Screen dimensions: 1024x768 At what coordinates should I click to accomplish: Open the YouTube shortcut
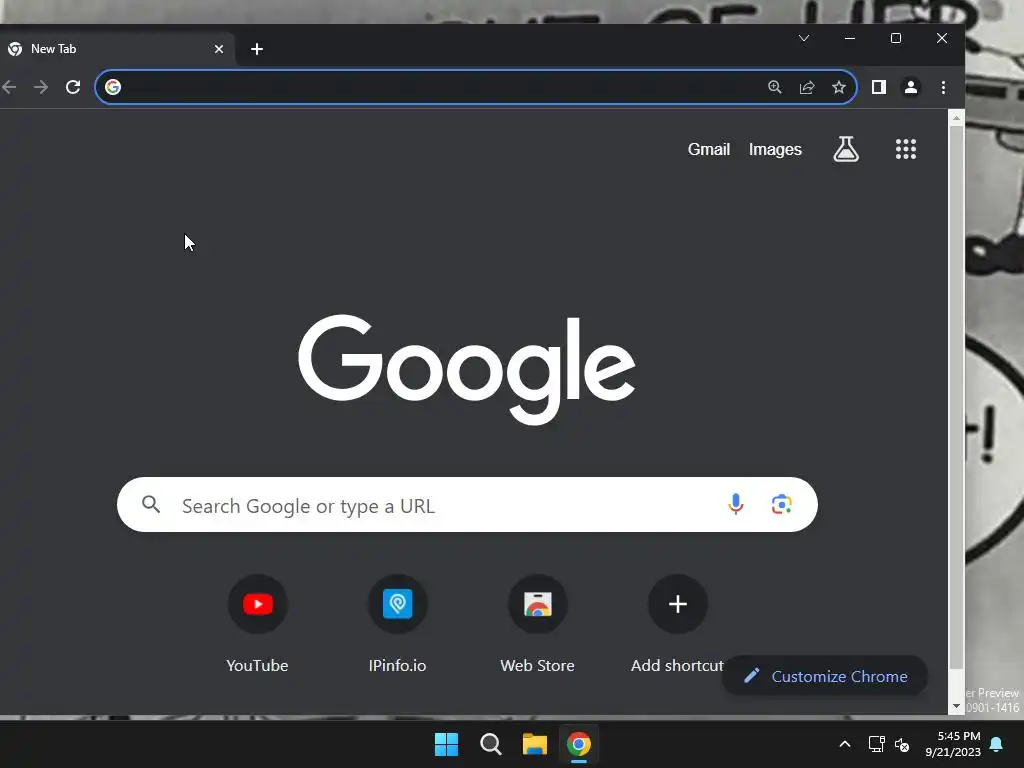[x=257, y=624]
